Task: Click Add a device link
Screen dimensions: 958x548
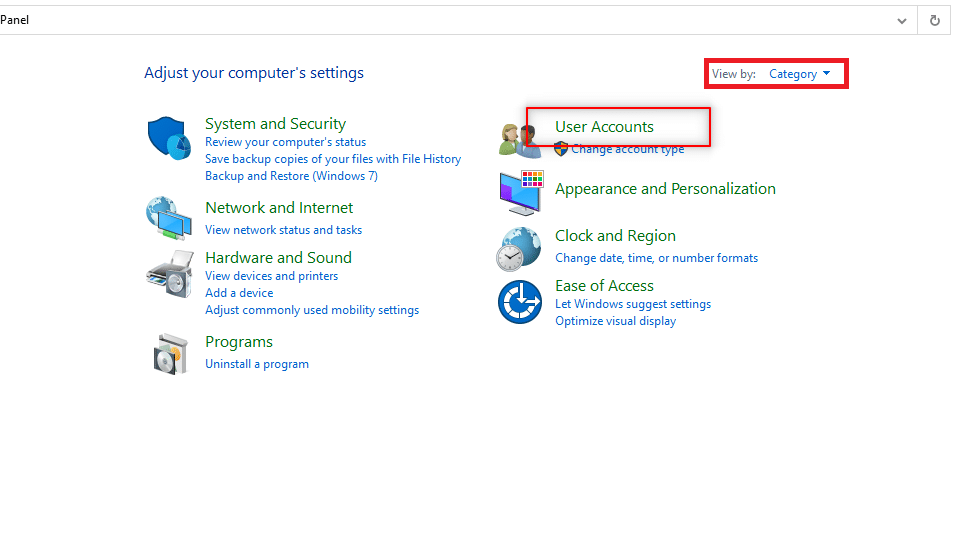Action: coord(239,293)
